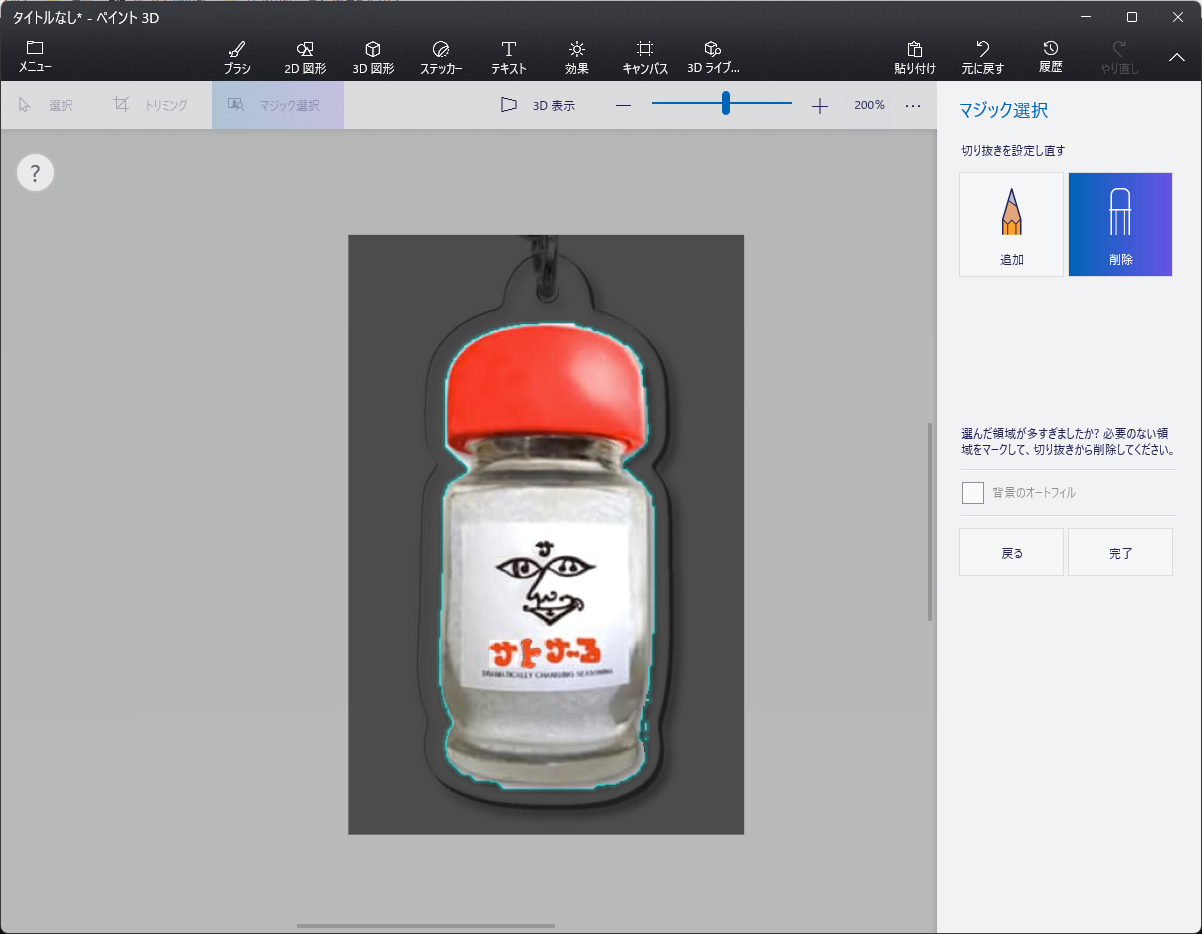Select the ステッカー sticker tool
The image size is (1202, 934).
pyautogui.click(x=441, y=57)
